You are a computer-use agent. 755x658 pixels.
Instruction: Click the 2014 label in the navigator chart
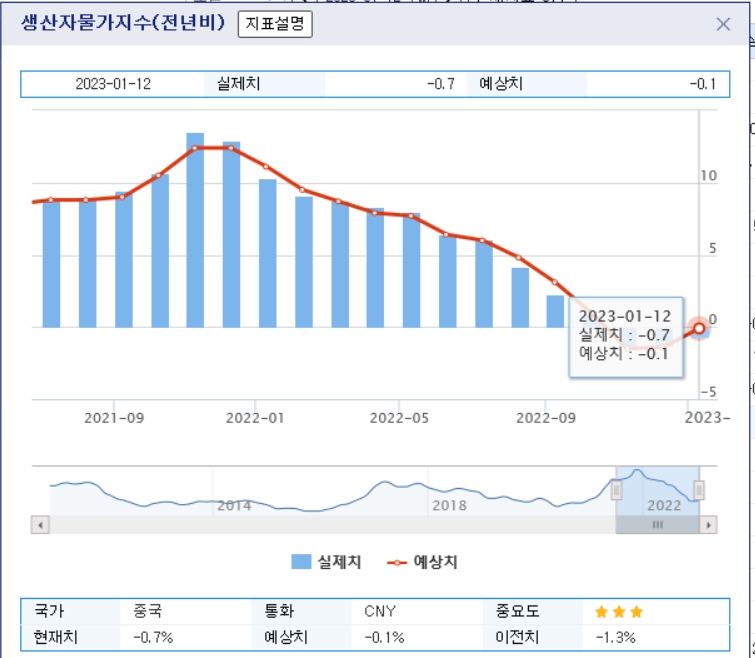(x=234, y=505)
